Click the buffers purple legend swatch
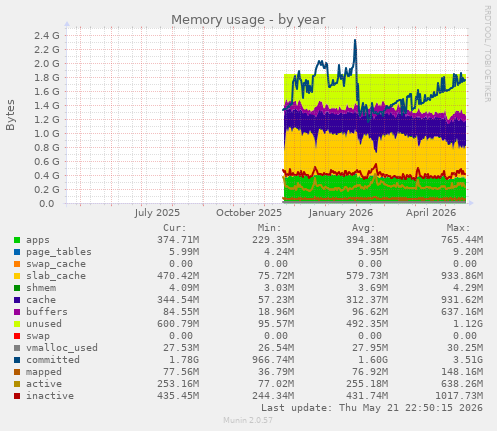Image resolution: width=497 pixels, height=431 pixels. (17, 312)
